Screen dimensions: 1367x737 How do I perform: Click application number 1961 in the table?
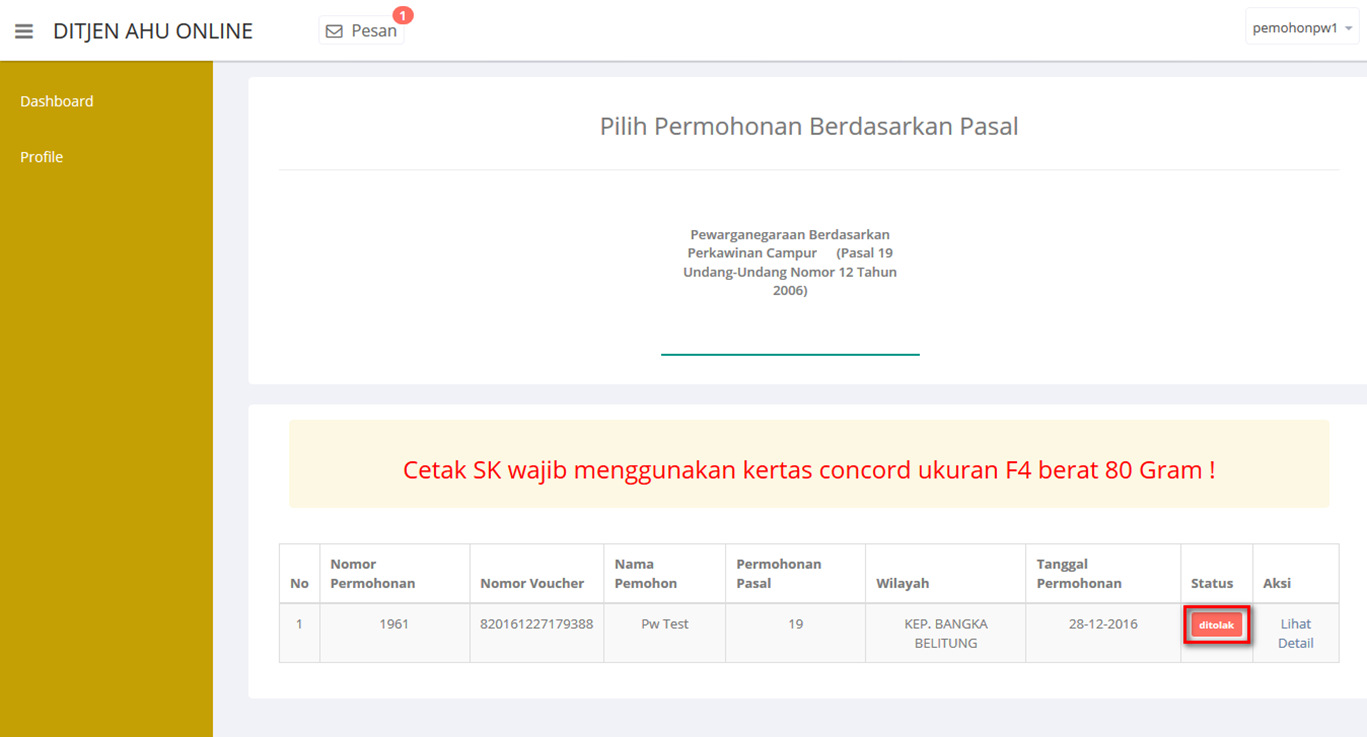pyautogui.click(x=394, y=624)
